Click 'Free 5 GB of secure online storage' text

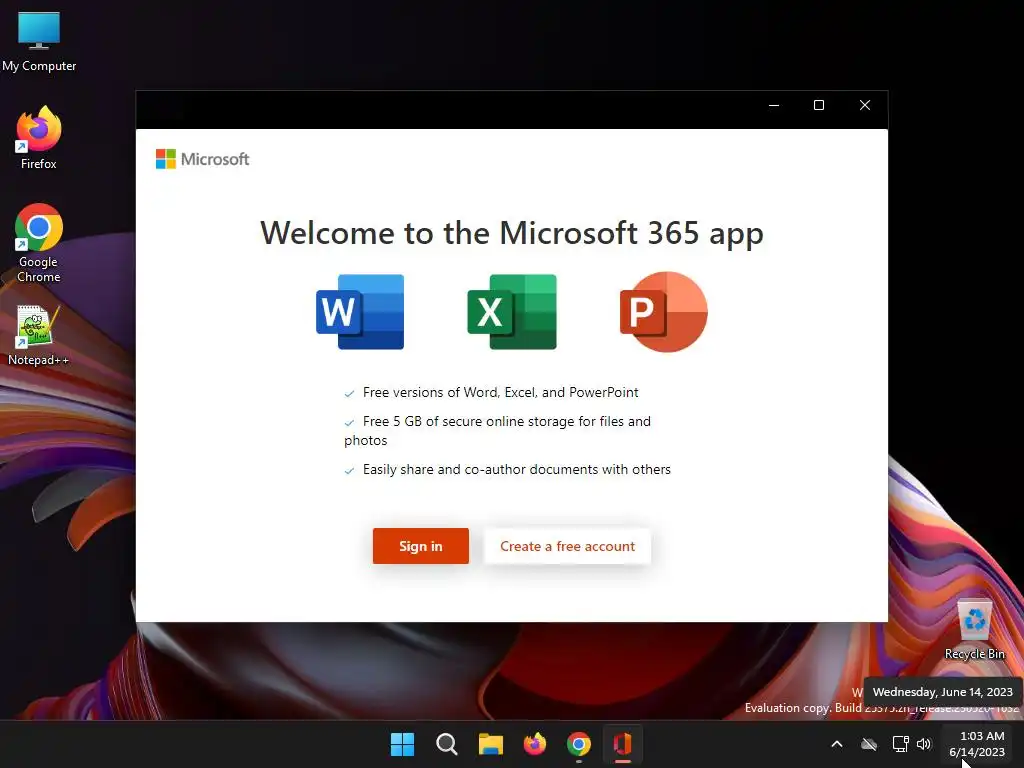498,430
